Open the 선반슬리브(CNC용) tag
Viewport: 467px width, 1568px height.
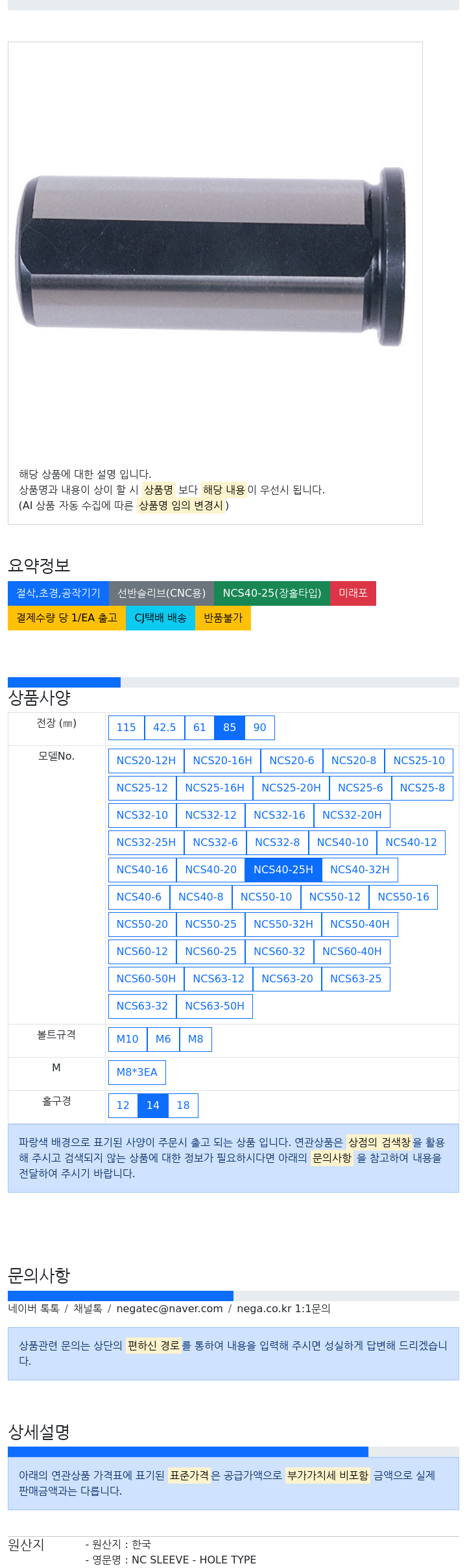coord(162,593)
